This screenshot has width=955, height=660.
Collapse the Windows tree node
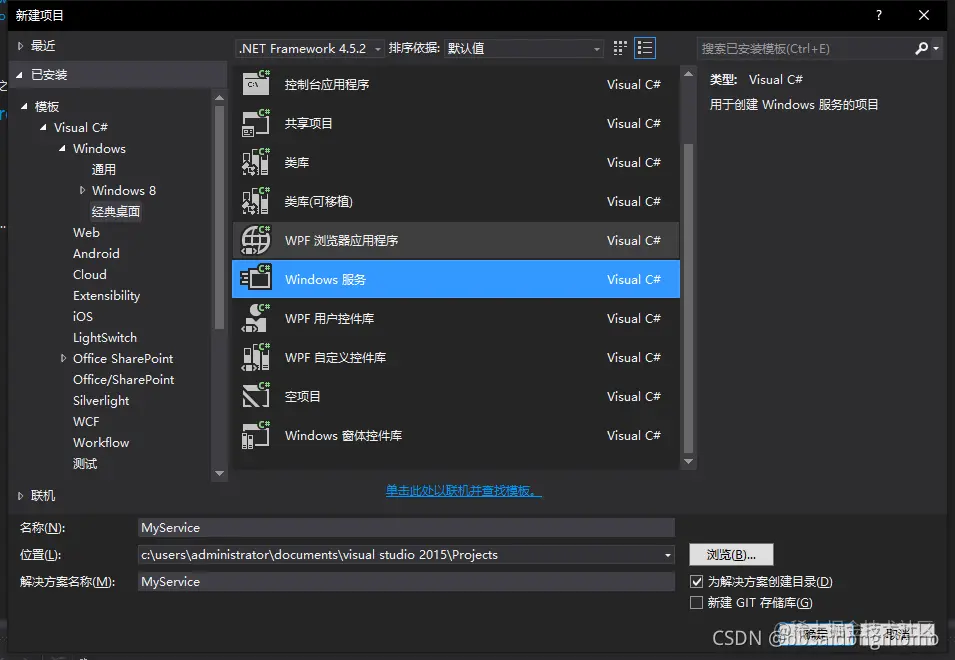click(x=62, y=149)
